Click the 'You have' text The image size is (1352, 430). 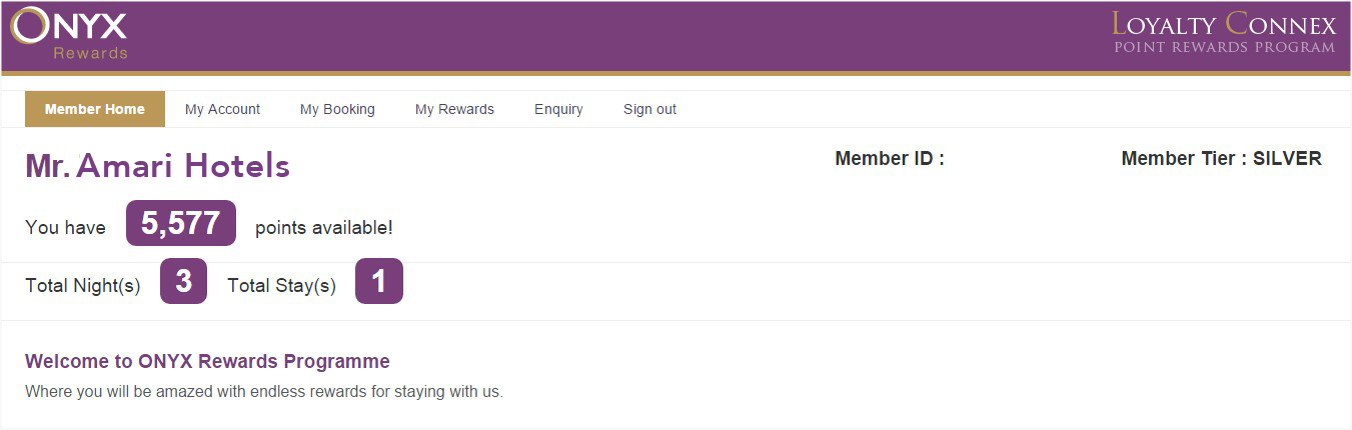coord(65,228)
